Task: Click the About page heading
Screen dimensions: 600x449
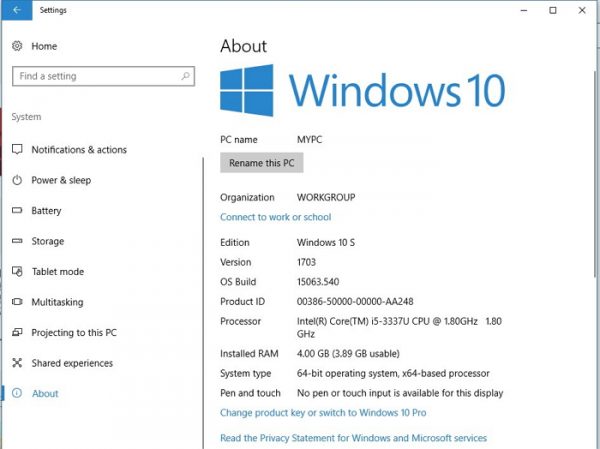Action: coord(243,46)
